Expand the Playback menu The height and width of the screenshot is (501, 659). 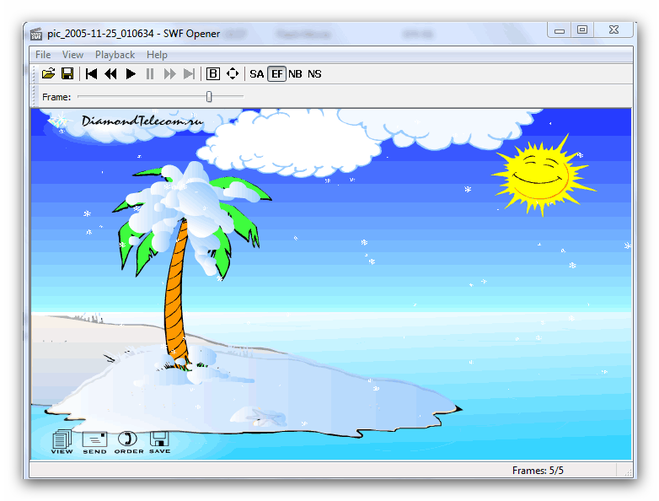click(x=115, y=55)
